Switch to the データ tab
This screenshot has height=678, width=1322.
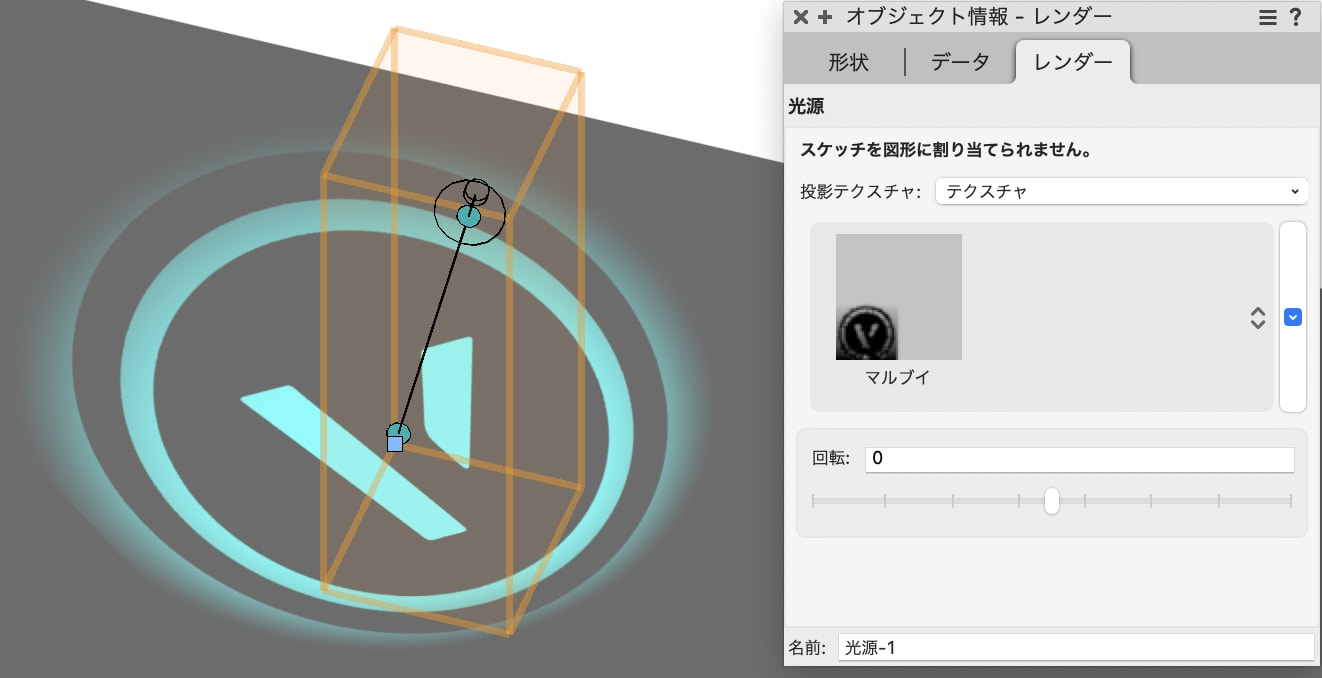tap(959, 61)
